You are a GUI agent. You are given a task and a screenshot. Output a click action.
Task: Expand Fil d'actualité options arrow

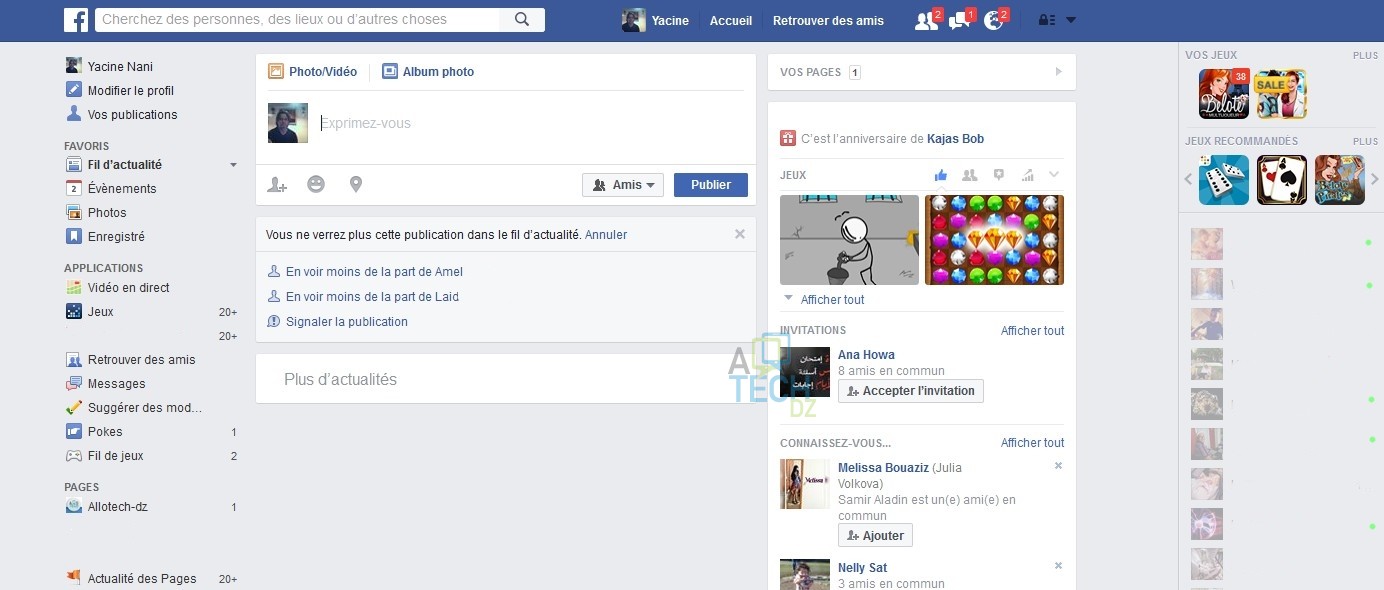(x=233, y=164)
